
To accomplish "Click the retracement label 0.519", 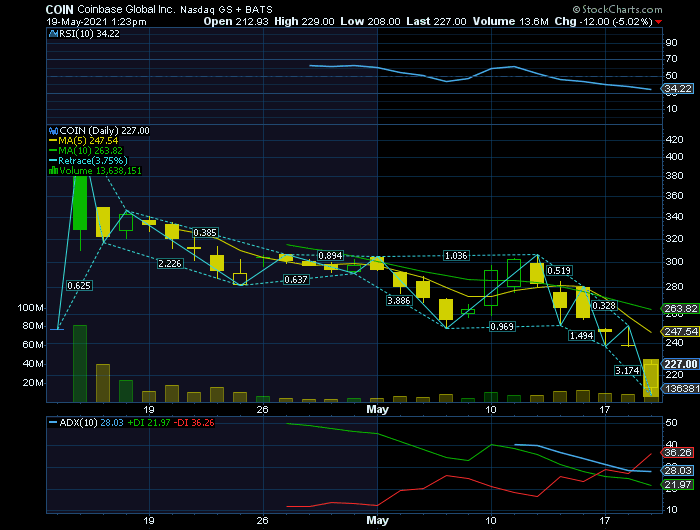I will click(559, 271).
